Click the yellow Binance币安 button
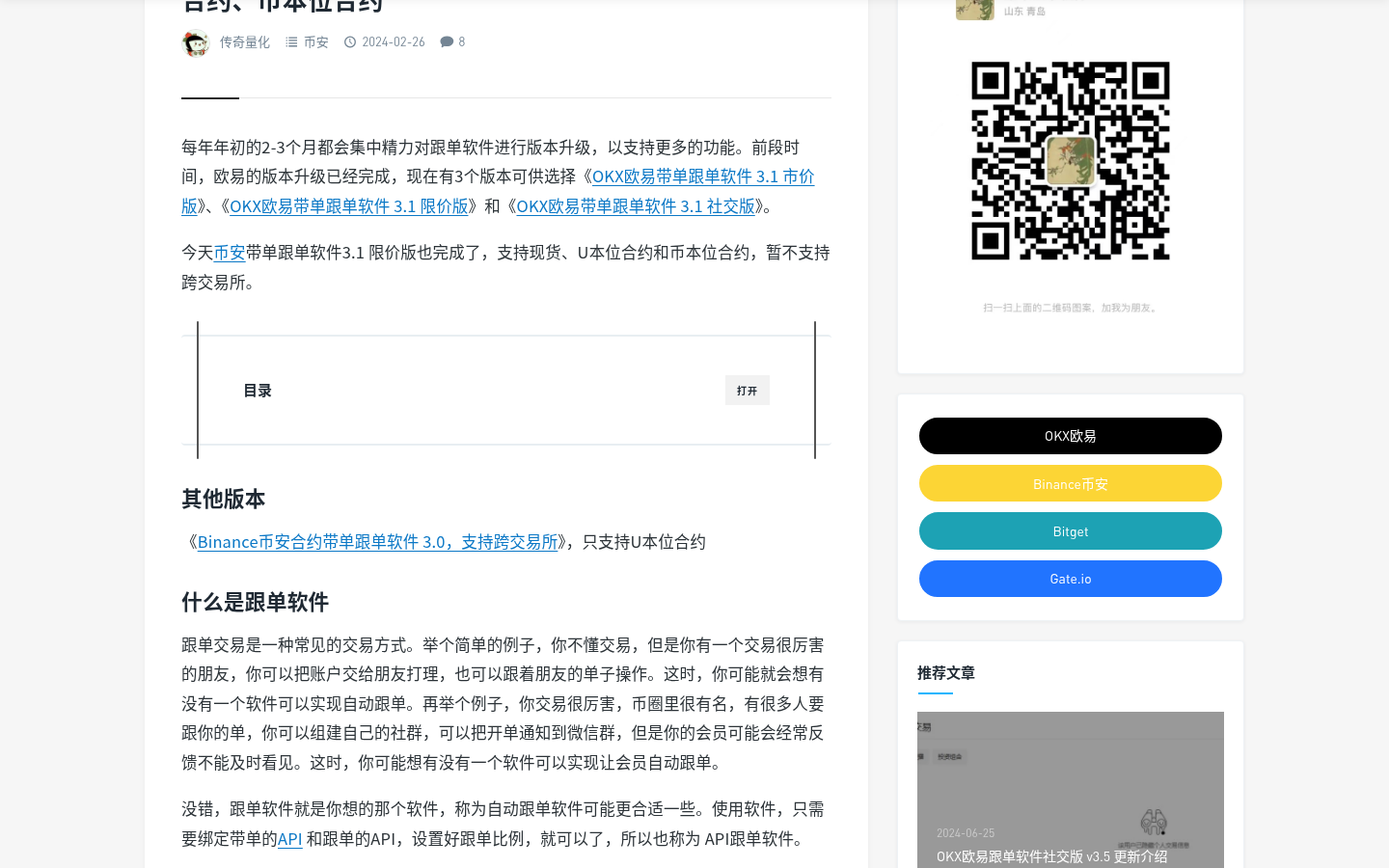Image resolution: width=1389 pixels, height=868 pixels. coord(1071,483)
